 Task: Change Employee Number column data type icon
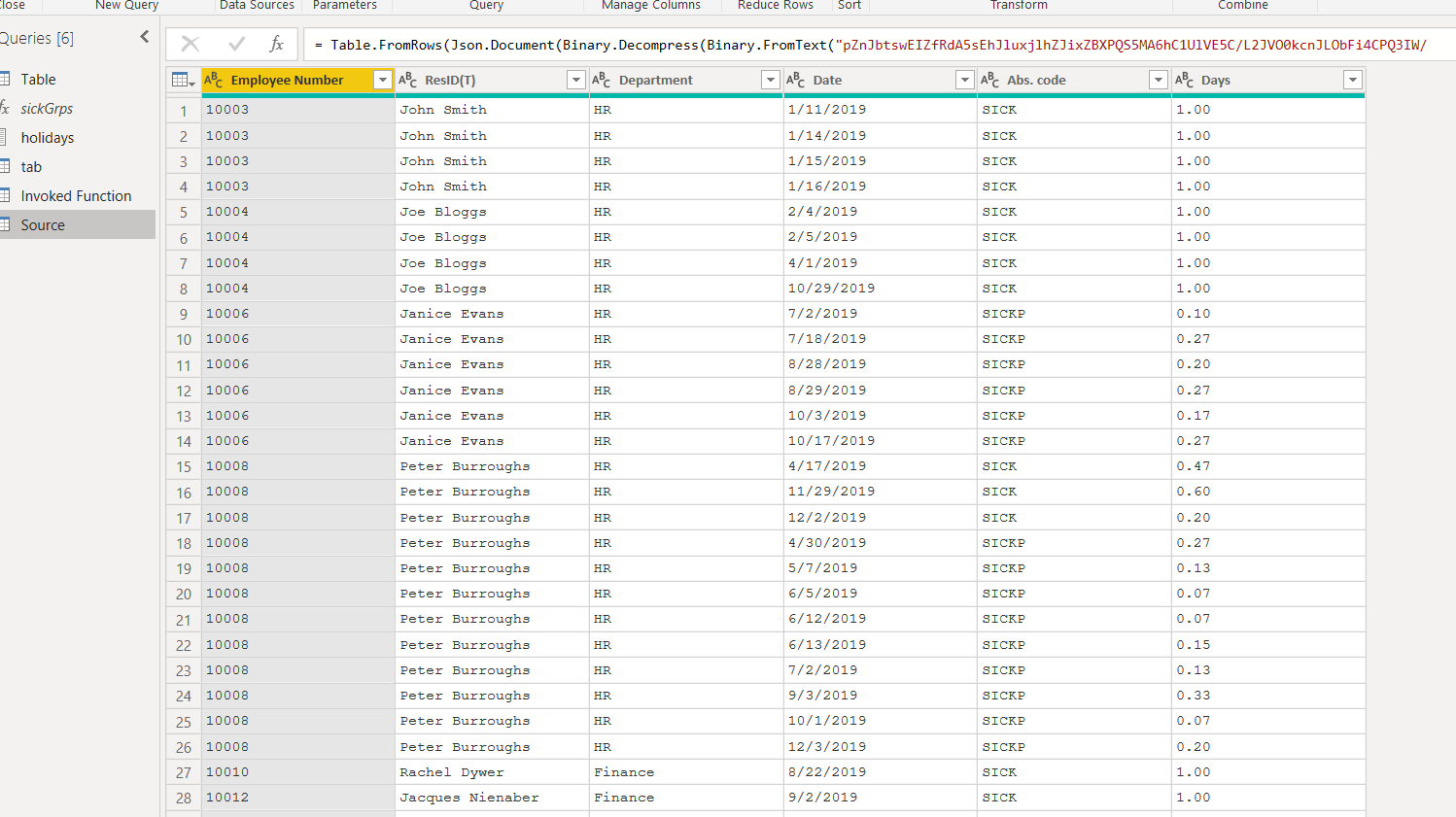point(214,80)
